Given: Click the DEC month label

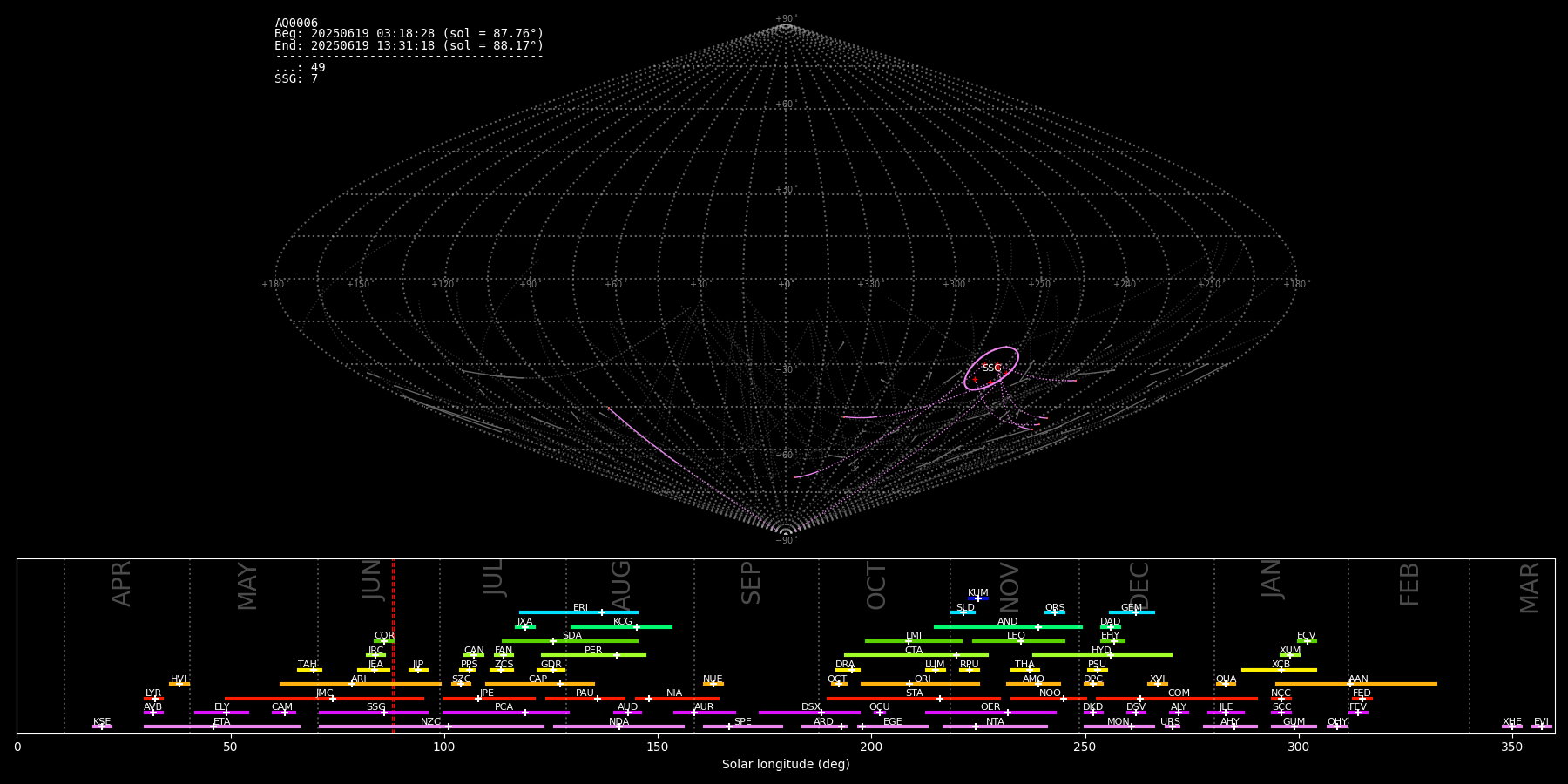Looking at the screenshot, I should [x=1139, y=585].
